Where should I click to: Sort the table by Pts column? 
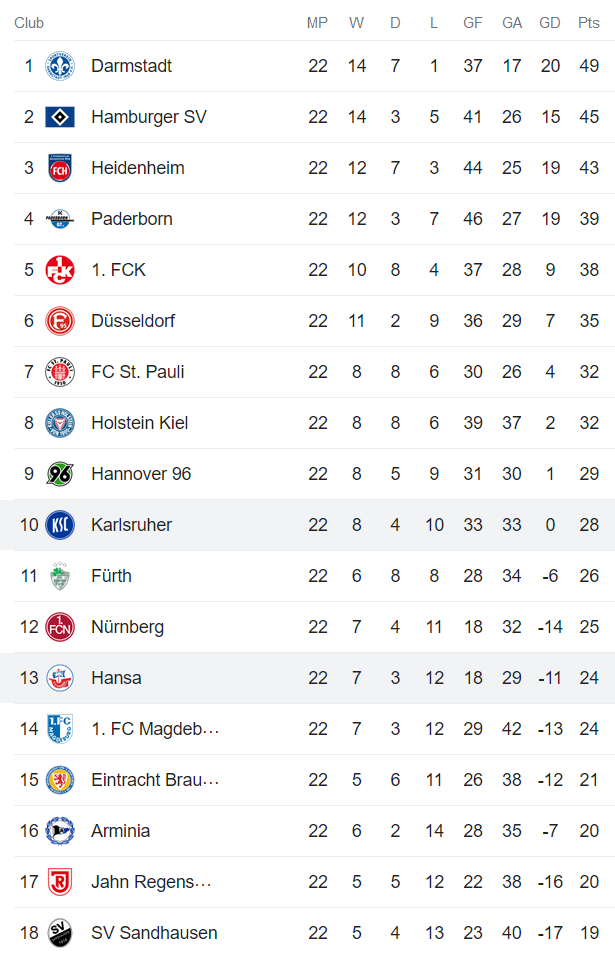point(587,22)
